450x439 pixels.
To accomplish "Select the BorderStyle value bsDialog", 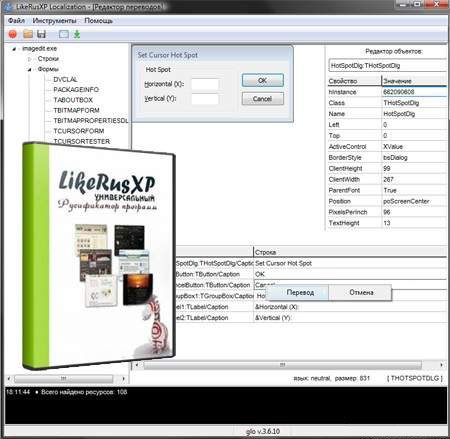I will point(414,158).
